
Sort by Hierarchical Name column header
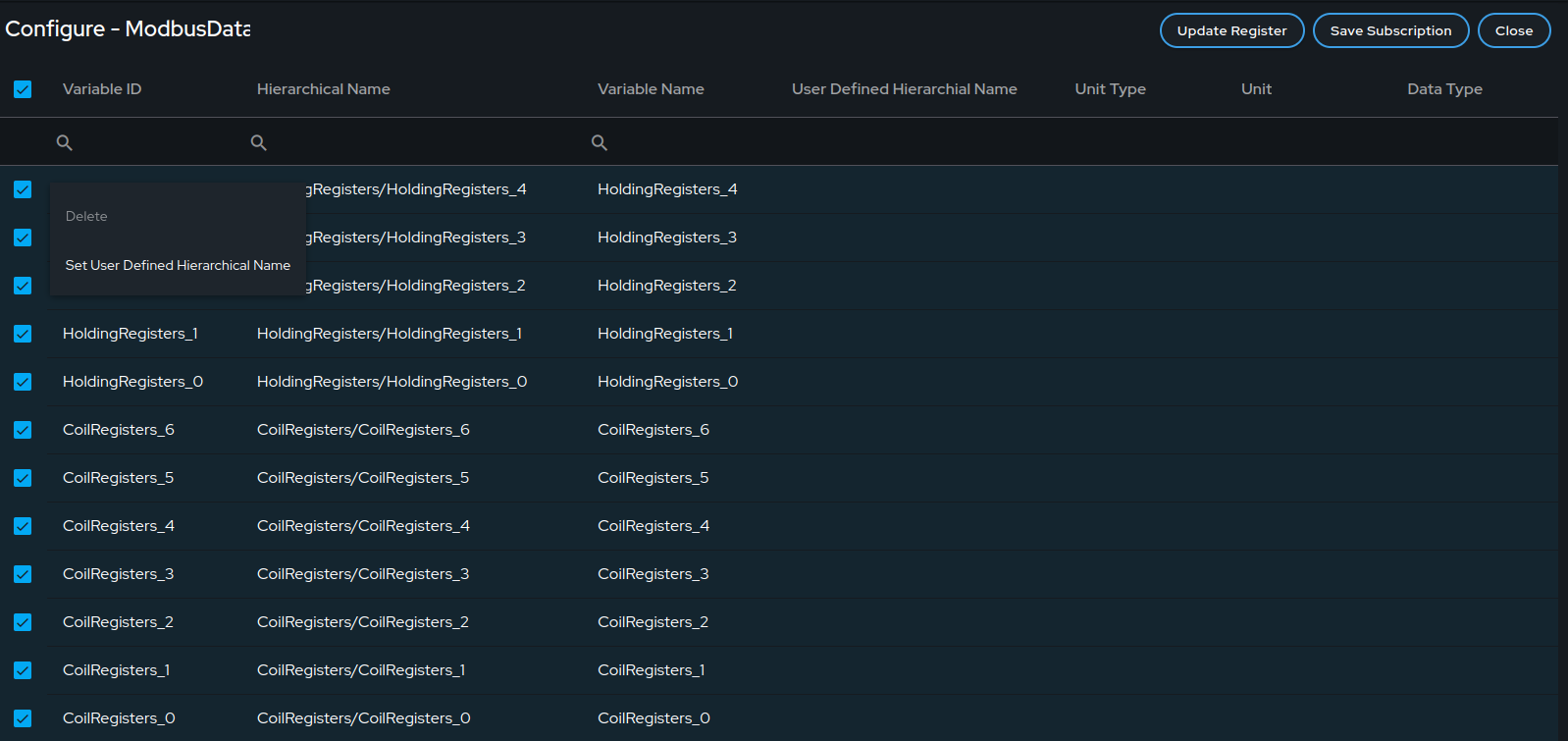click(324, 89)
